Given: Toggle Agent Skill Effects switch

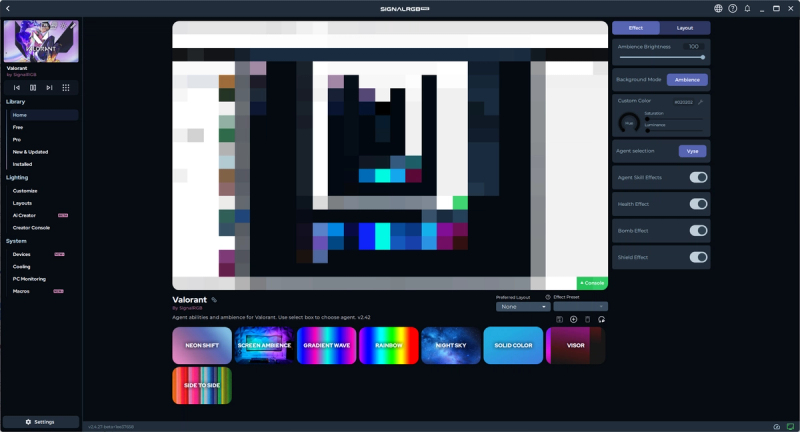Looking at the screenshot, I should (698, 177).
